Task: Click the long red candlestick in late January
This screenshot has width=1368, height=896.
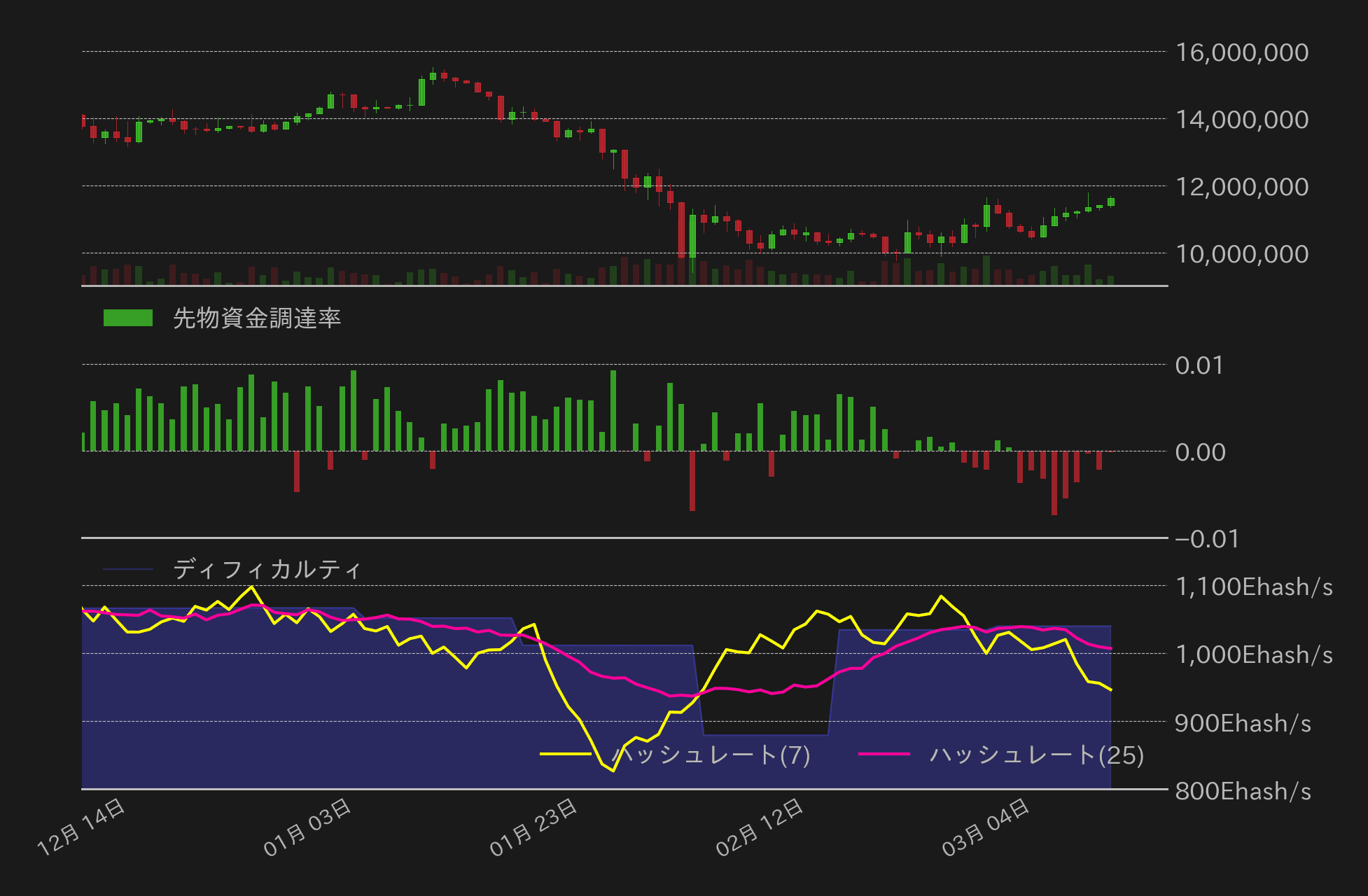Action: click(x=683, y=231)
